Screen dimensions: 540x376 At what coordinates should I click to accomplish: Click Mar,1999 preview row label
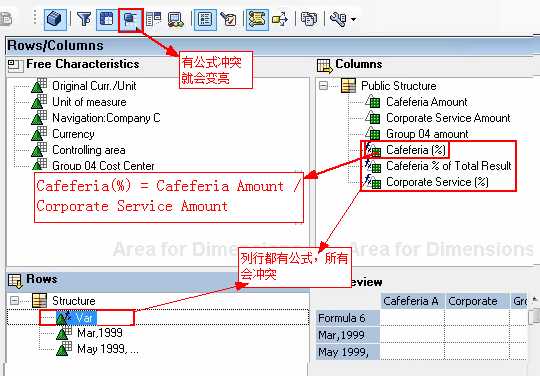point(348,335)
